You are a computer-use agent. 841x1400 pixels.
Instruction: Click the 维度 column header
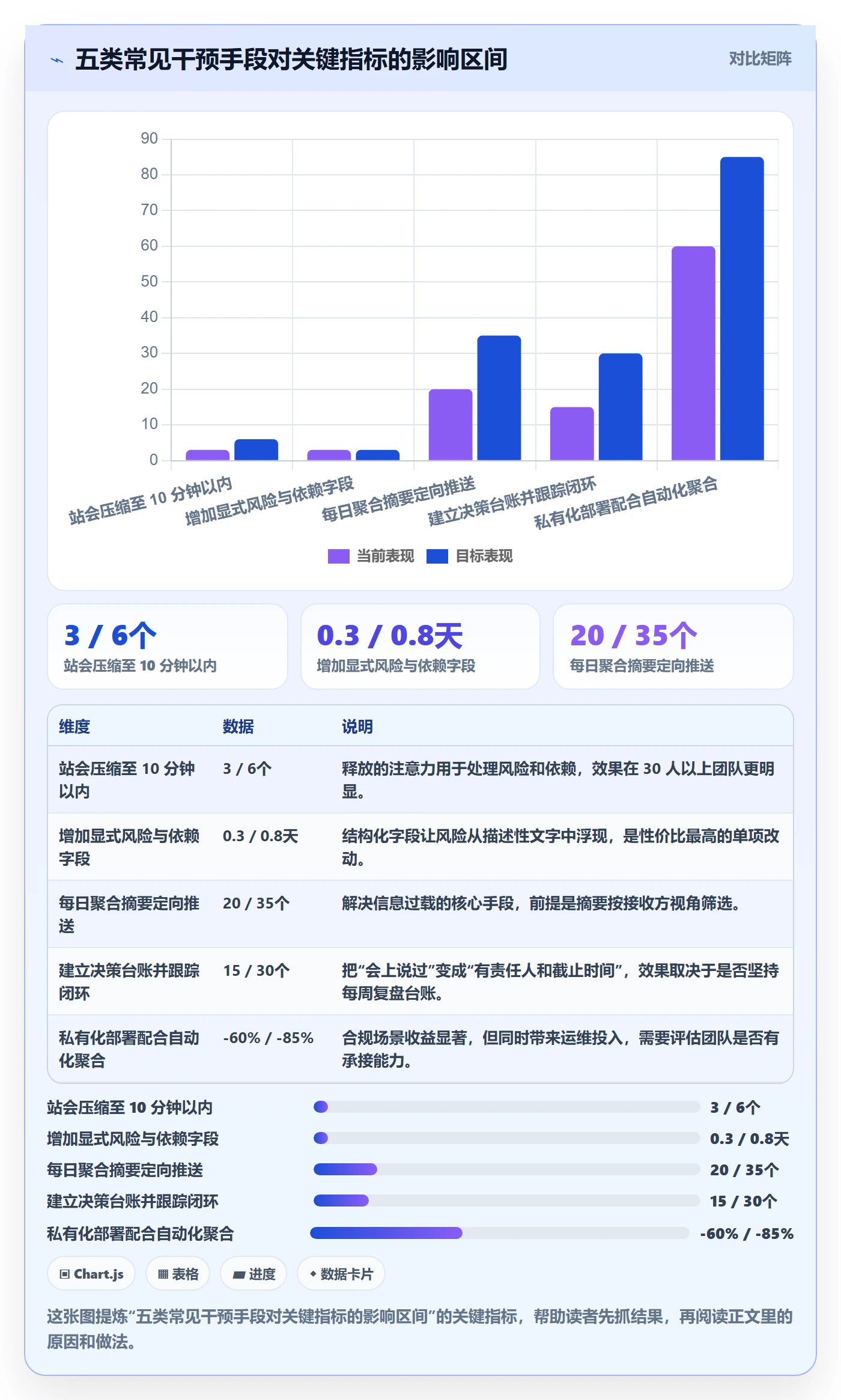click(x=74, y=726)
